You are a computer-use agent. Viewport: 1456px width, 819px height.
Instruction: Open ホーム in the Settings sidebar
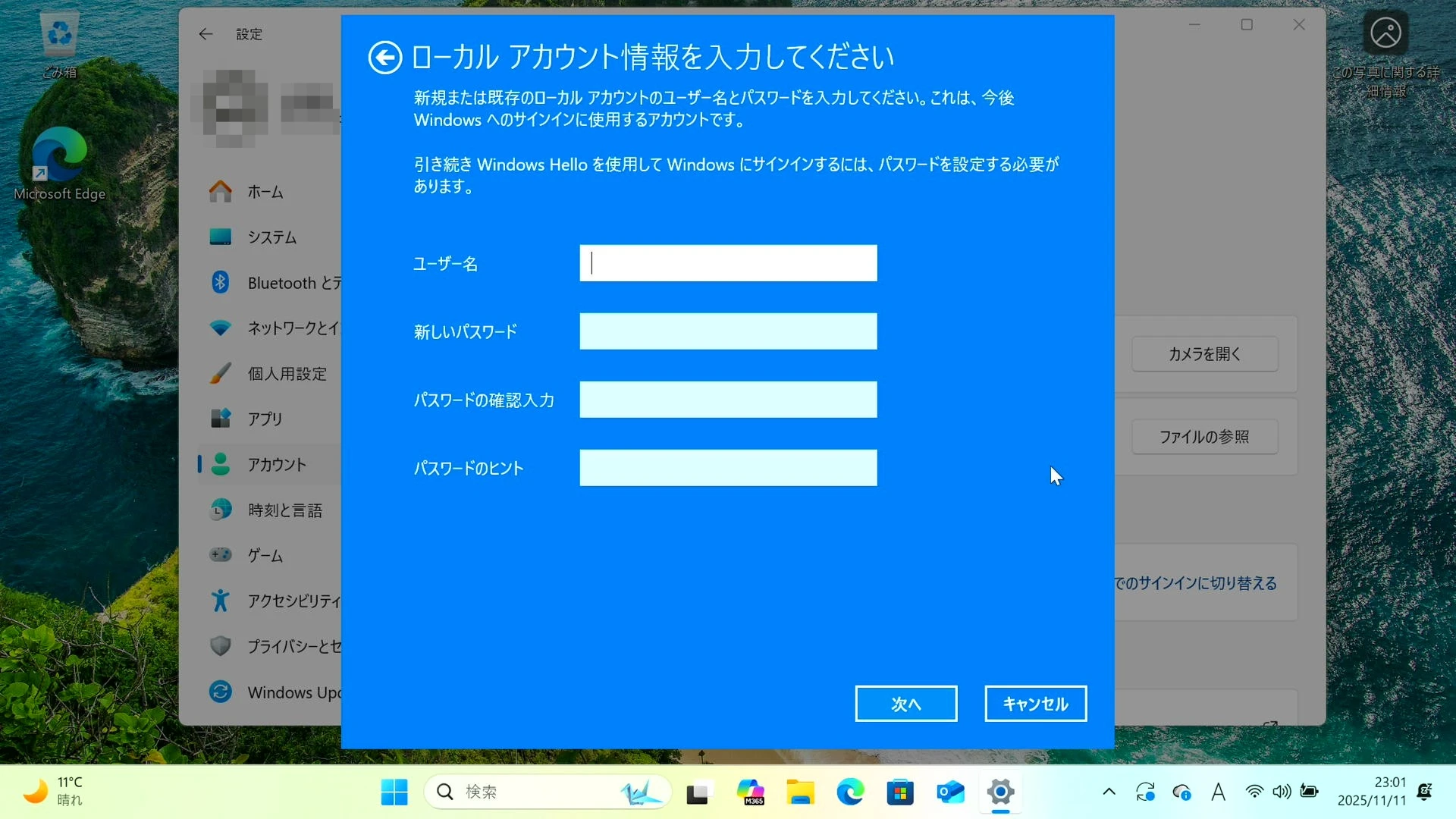pyautogui.click(x=265, y=192)
